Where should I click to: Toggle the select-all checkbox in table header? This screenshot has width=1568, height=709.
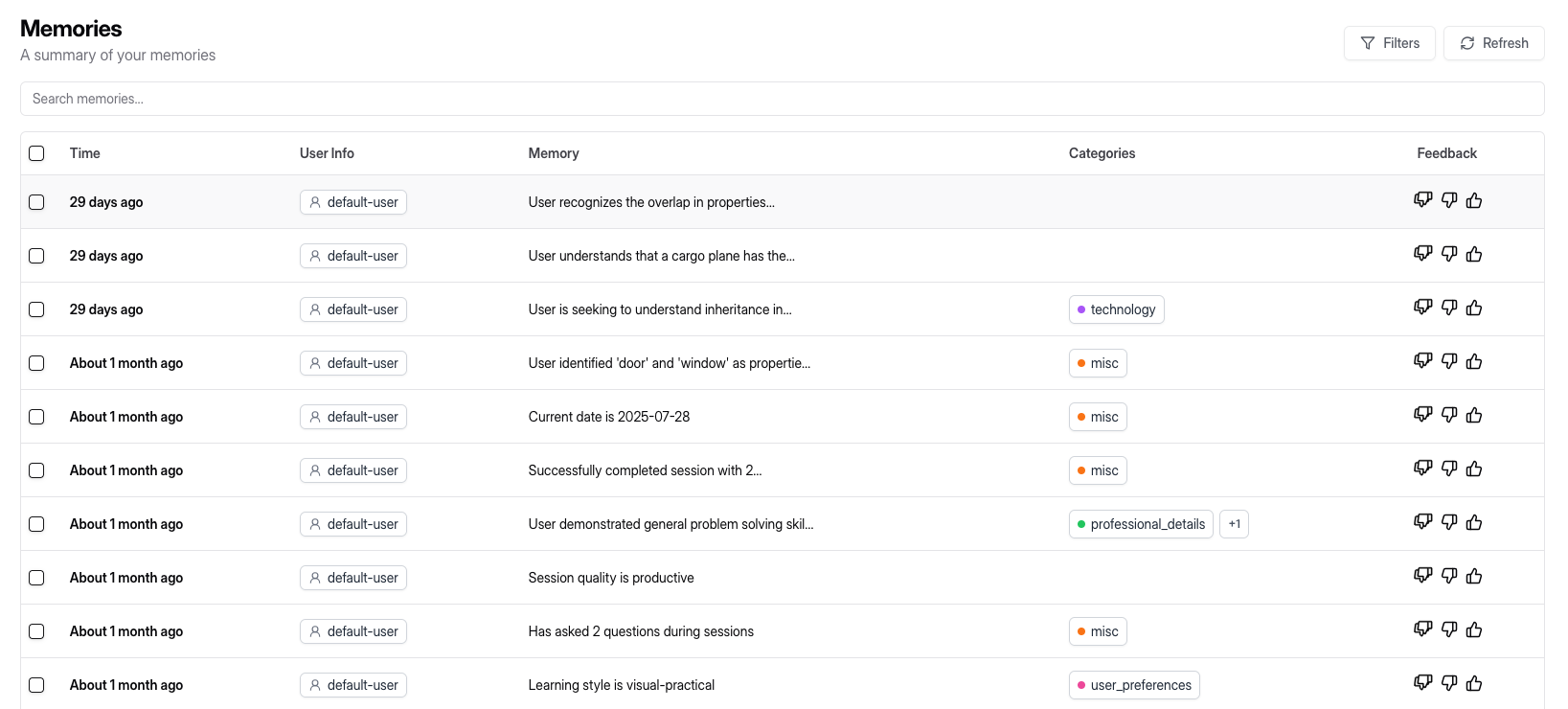click(36, 153)
